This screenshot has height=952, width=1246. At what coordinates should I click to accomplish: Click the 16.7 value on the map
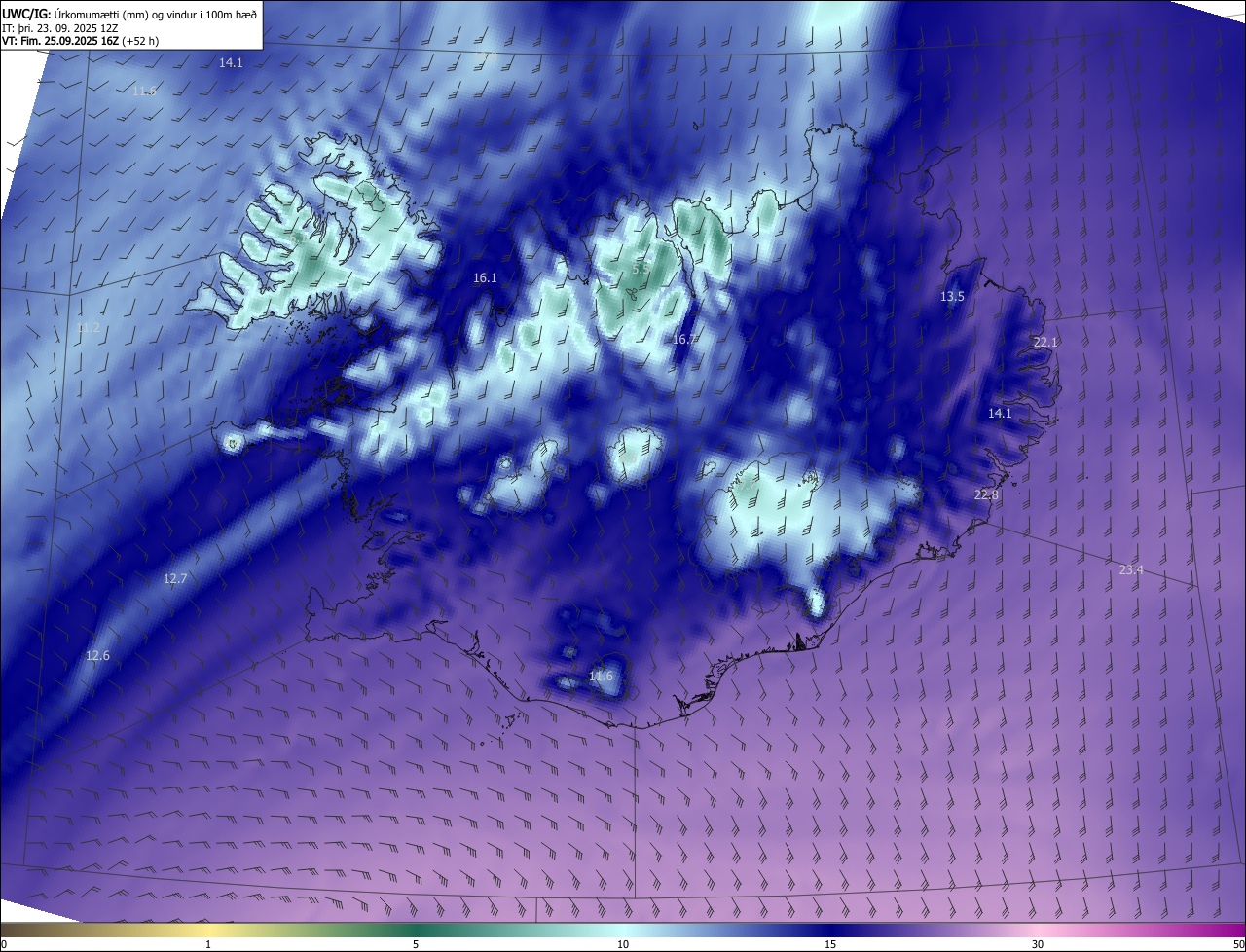click(x=684, y=340)
